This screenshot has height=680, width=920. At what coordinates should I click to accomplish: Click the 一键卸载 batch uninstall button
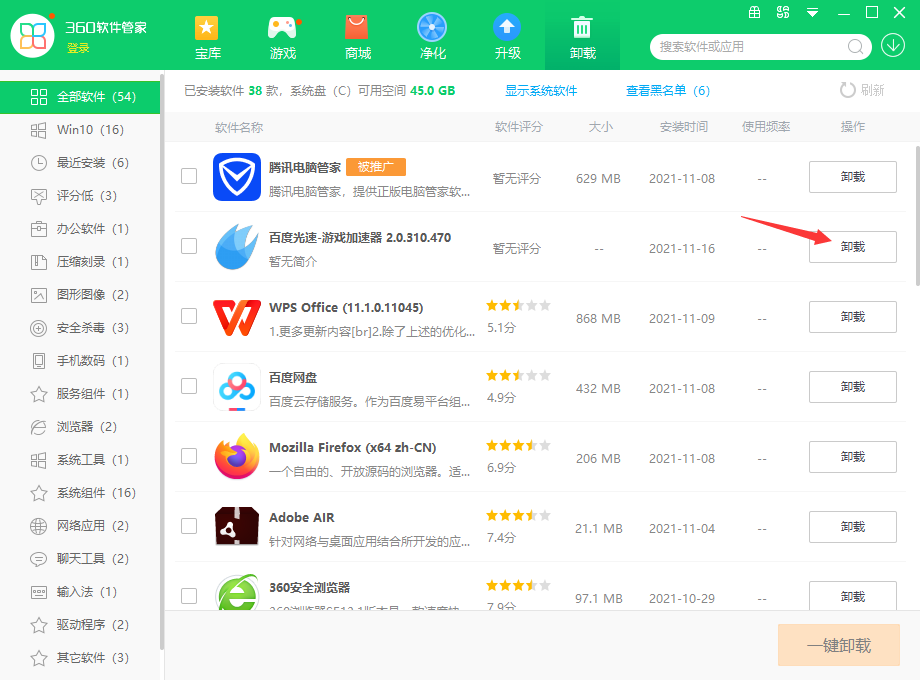pos(838,645)
